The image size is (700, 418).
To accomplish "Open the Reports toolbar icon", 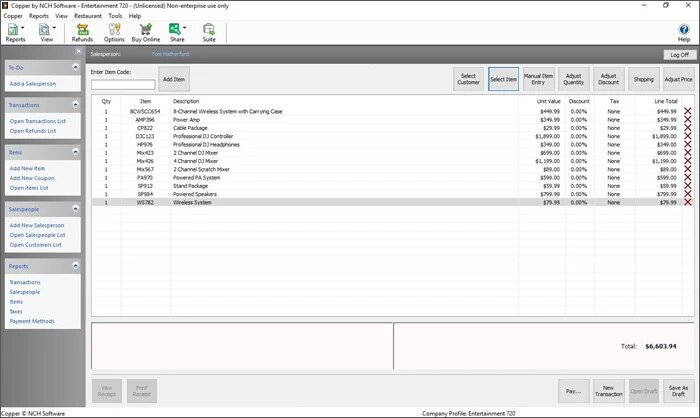I will tap(13, 29).
